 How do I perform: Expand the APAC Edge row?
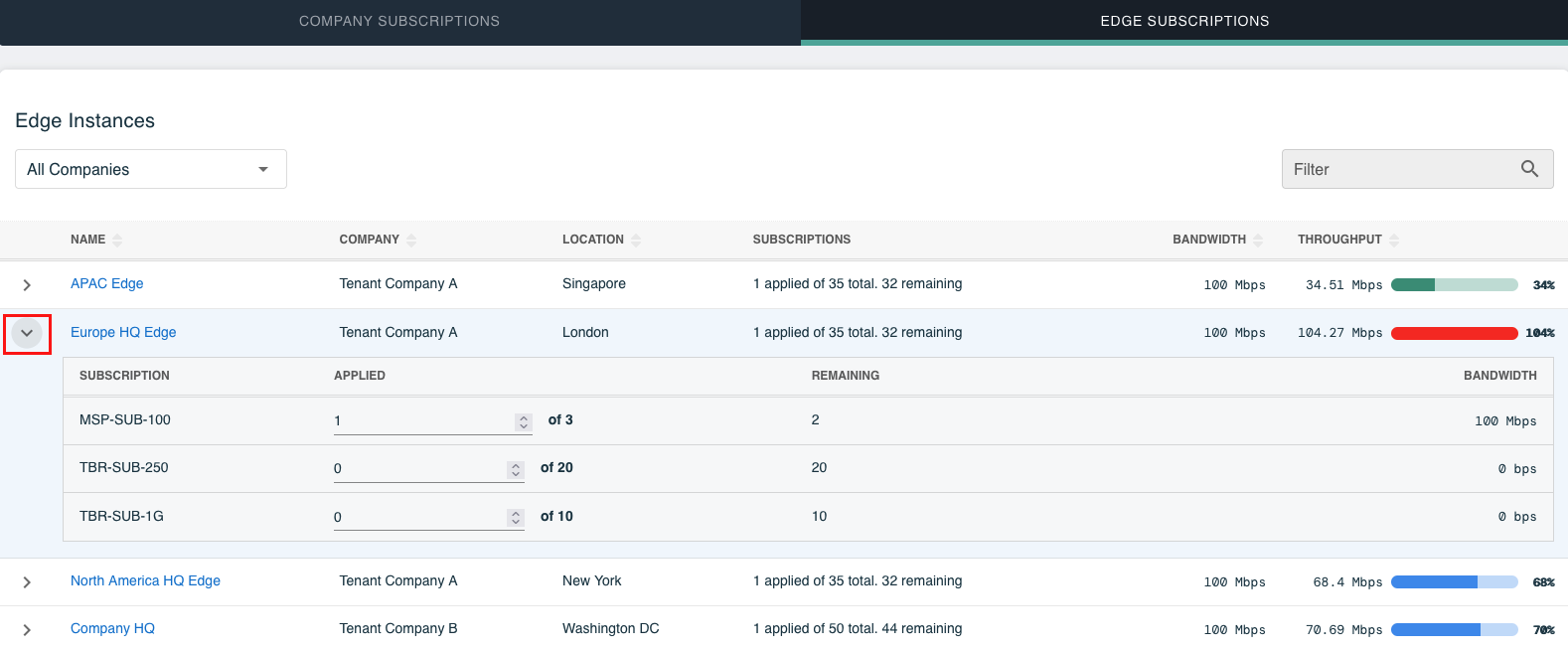click(27, 285)
